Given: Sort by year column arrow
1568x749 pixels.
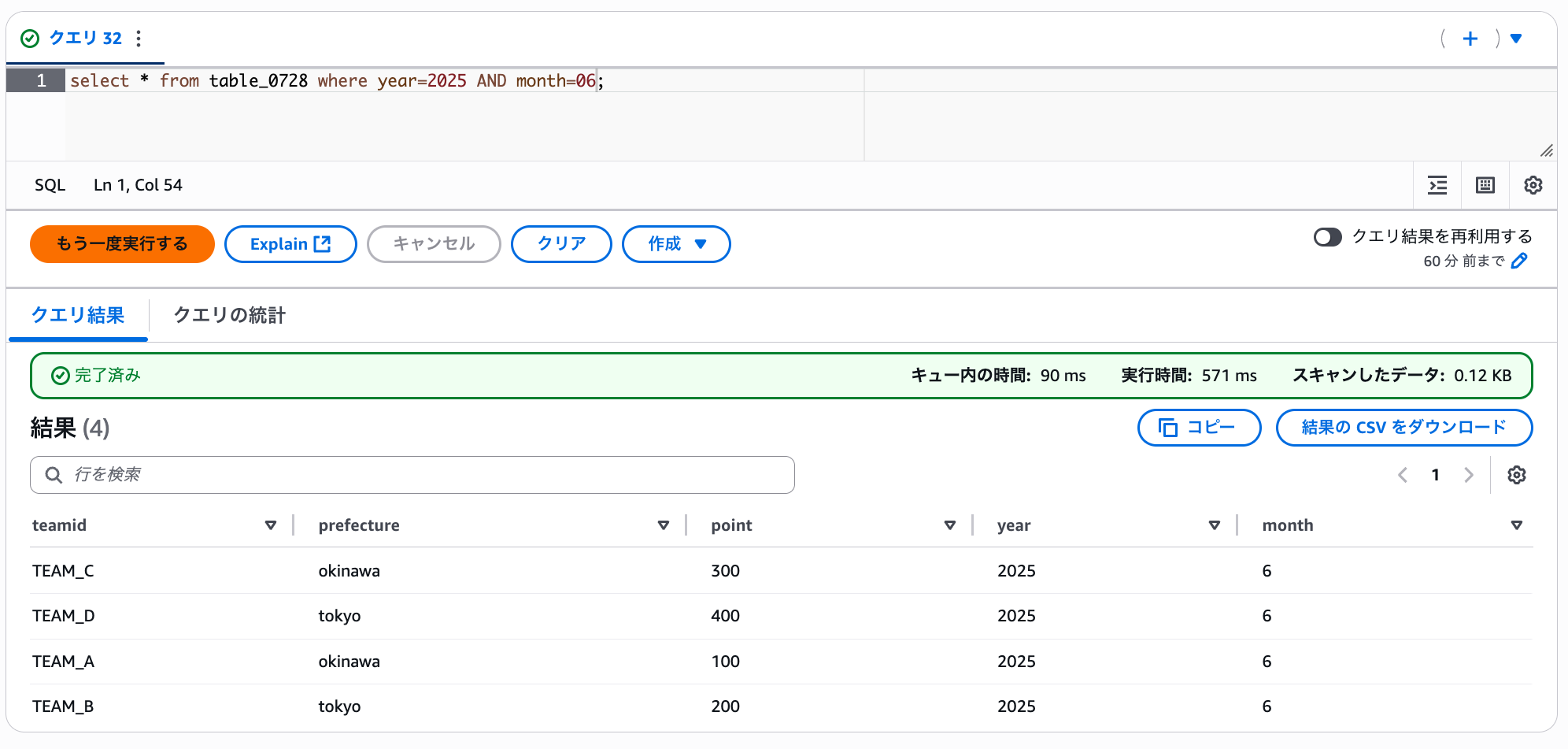Looking at the screenshot, I should point(1215,525).
